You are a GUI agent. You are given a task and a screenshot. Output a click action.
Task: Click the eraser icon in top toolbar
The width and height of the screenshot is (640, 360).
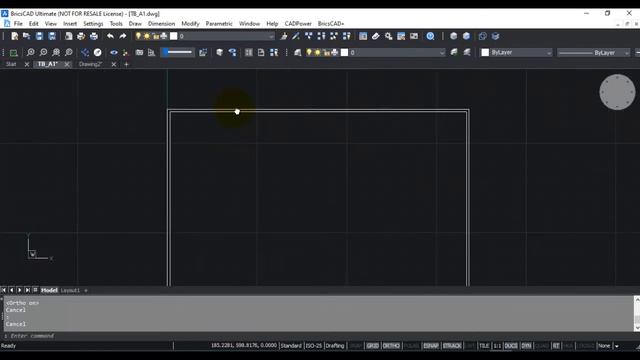[376, 36]
